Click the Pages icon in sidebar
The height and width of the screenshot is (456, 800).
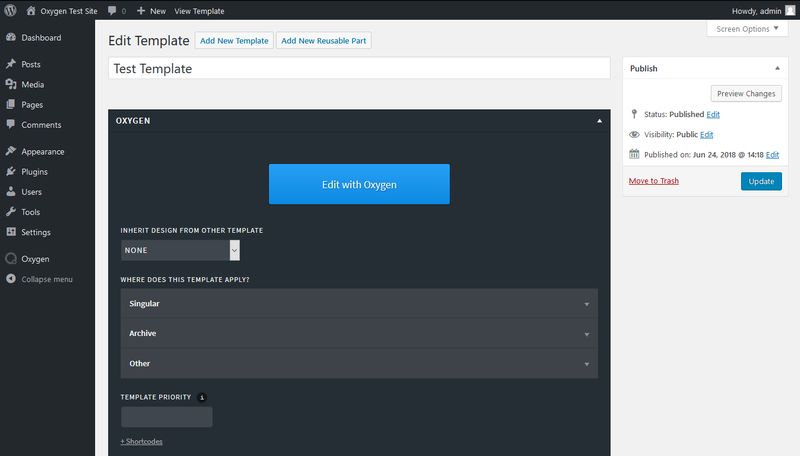point(11,104)
